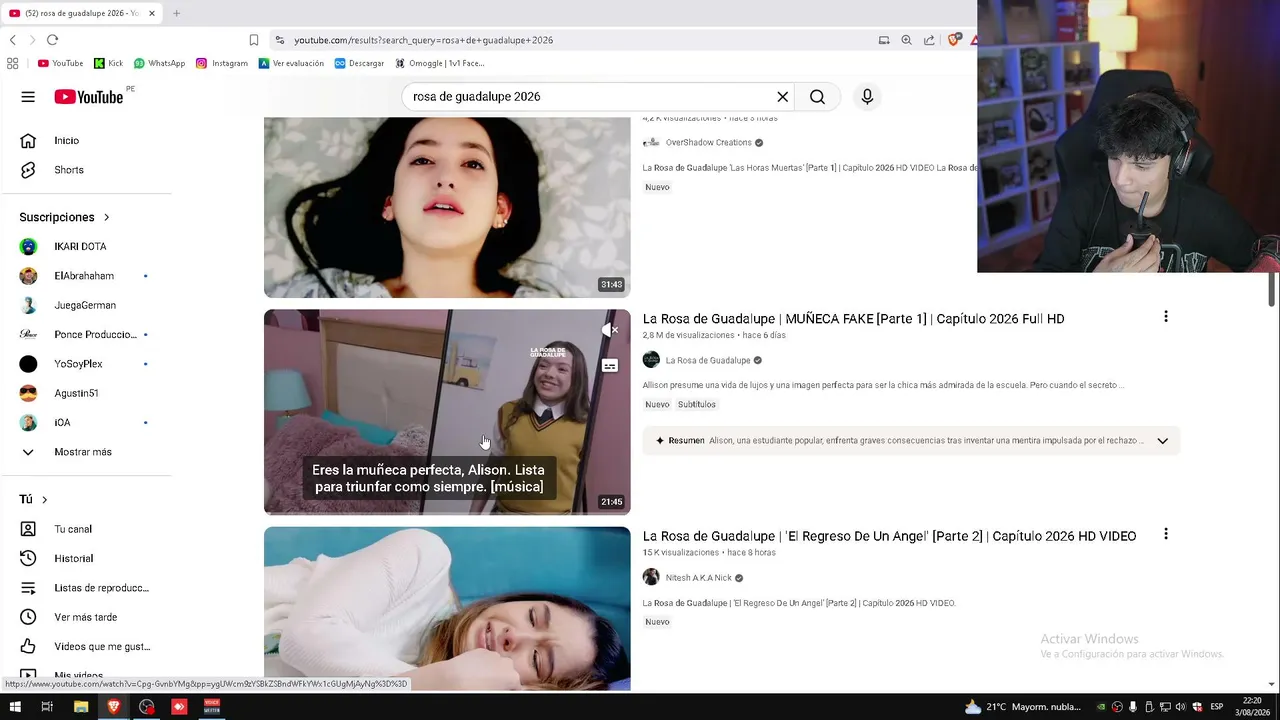Open the browser zoom control icon
The image size is (1280, 720).
(x=906, y=40)
